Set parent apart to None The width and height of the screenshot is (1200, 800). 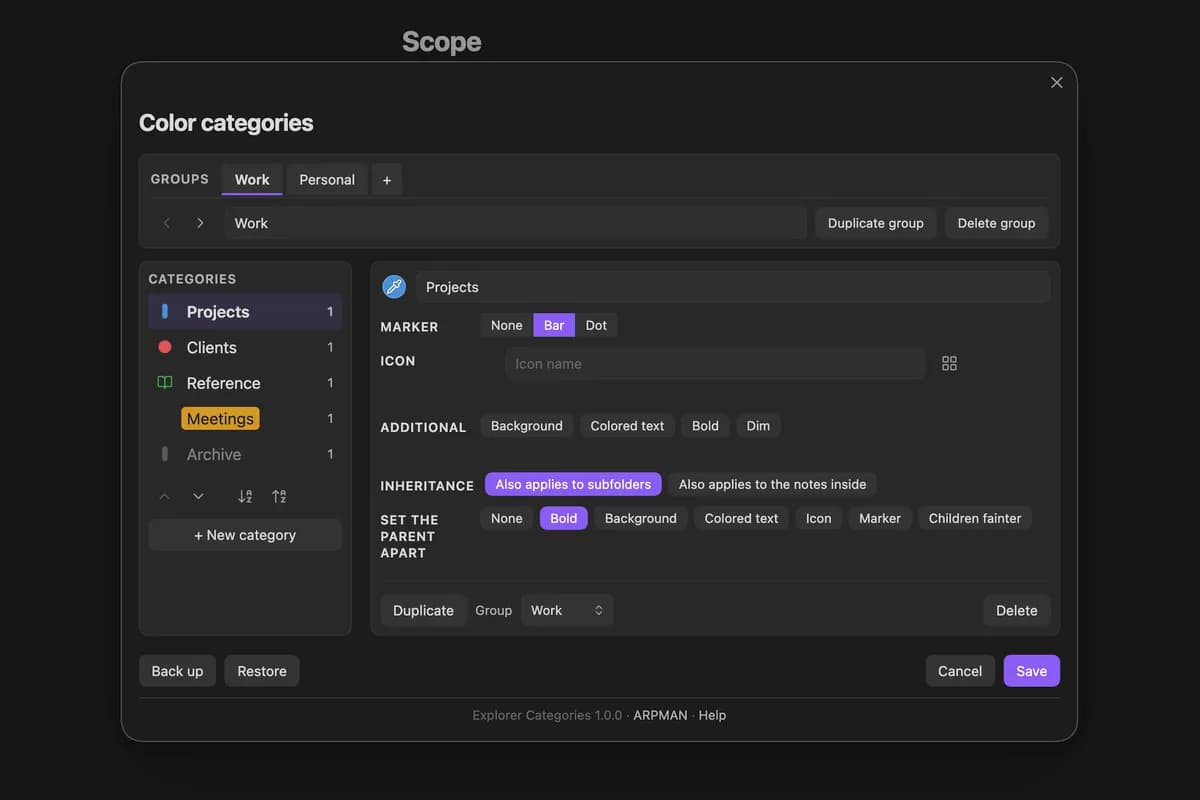[x=507, y=518]
